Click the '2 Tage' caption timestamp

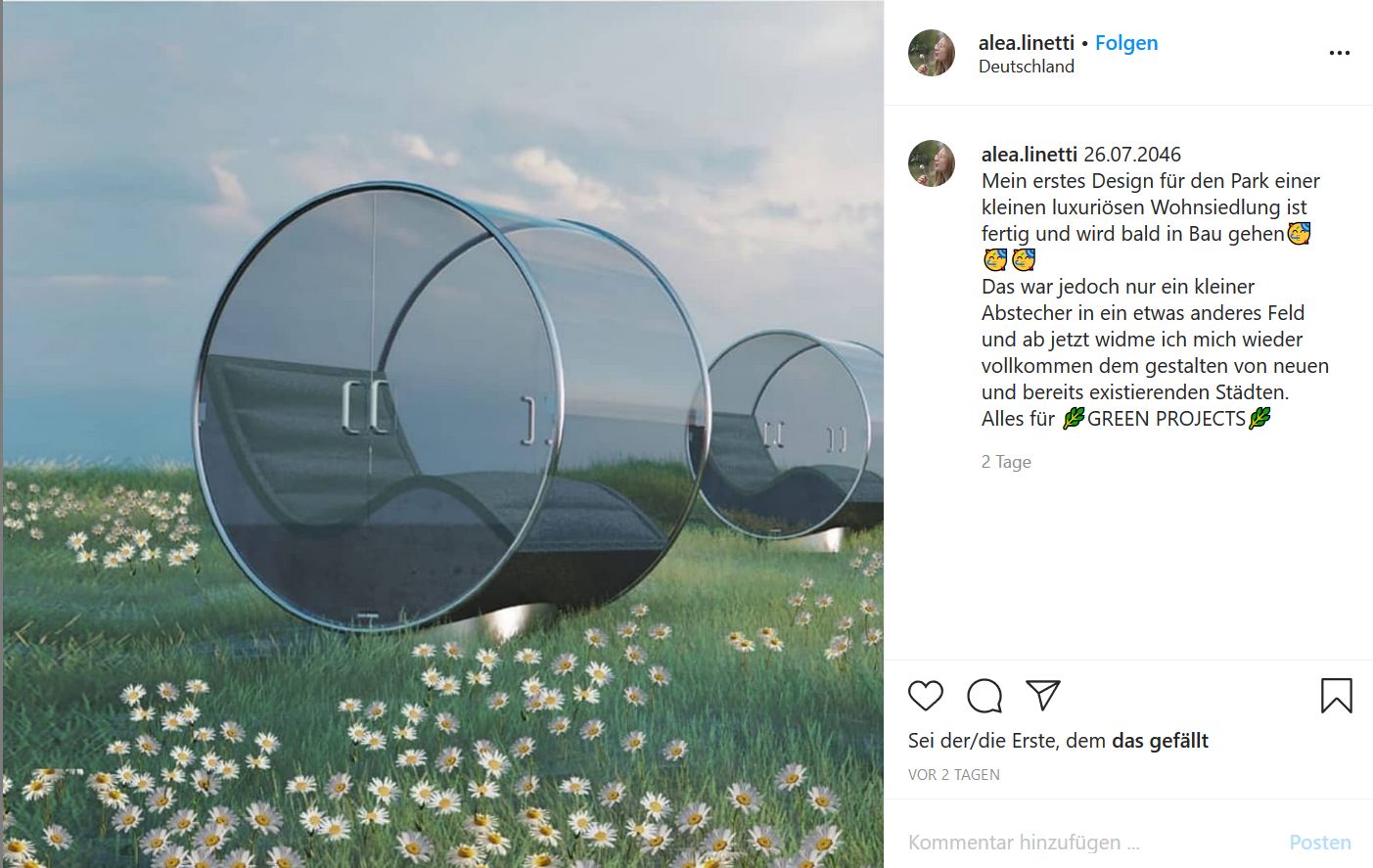pos(1006,462)
